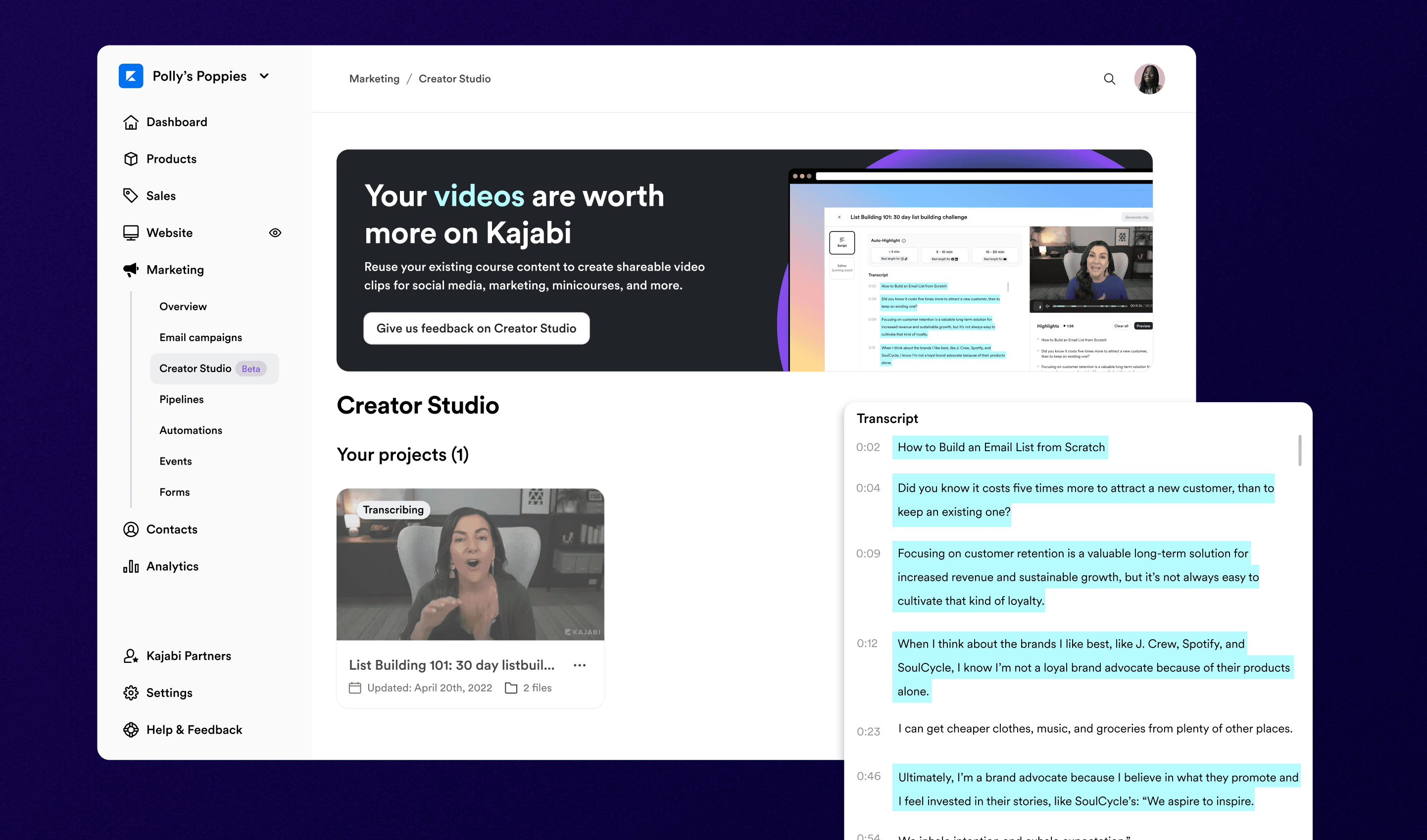Click the Transcript panel scrollbar
Viewport: 1427px width, 840px height.
coord(1300,451)
